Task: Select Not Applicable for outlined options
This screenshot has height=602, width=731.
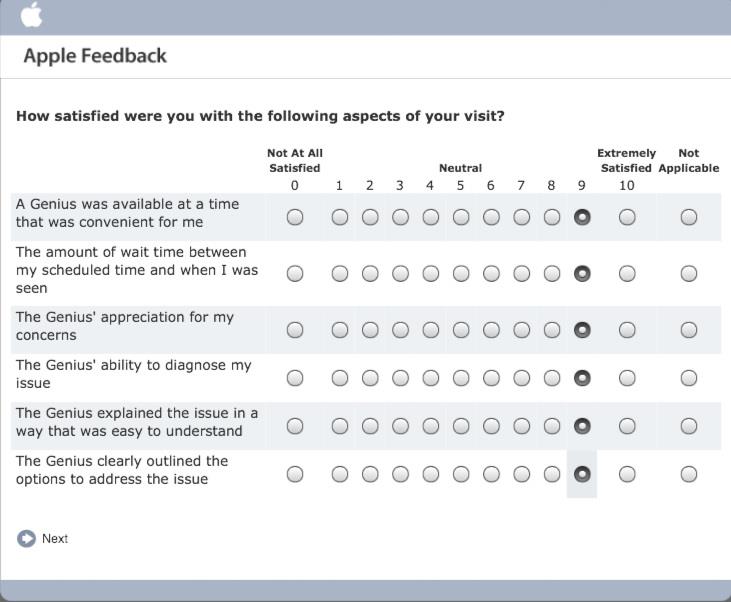Action: tap(689, 474)
